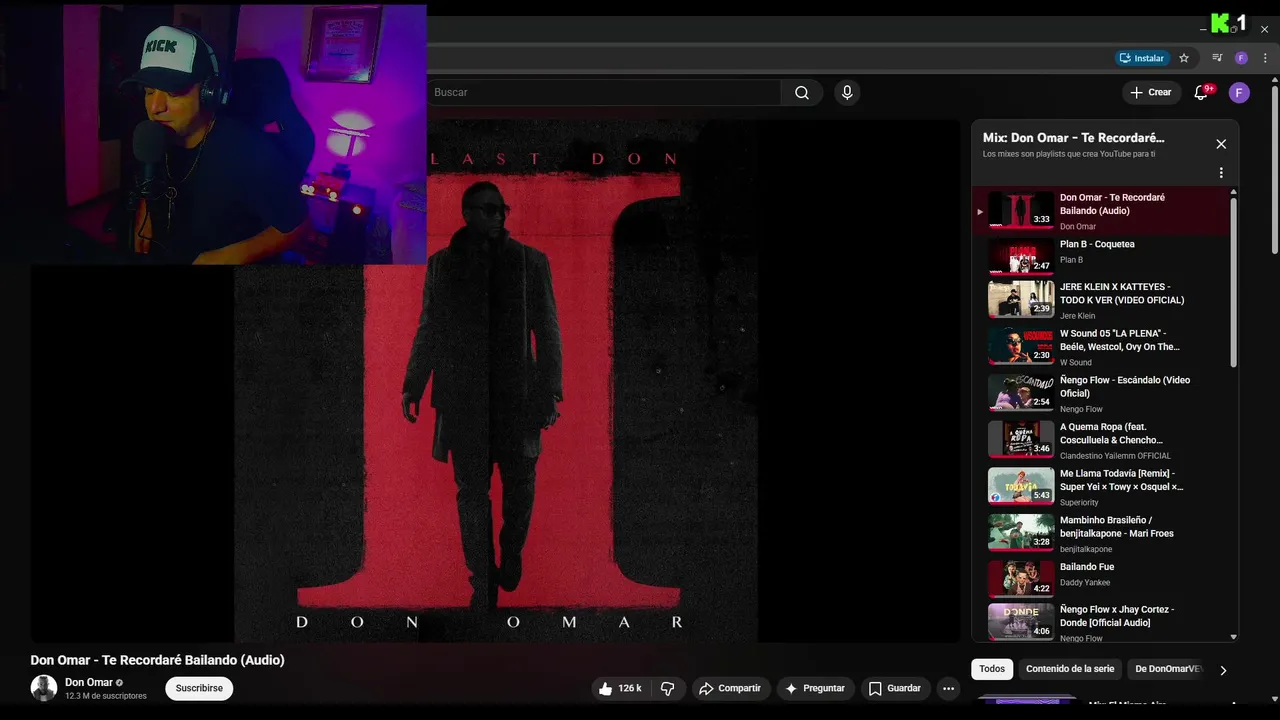Play Plan B - Coquetea thumbnail

click(x=1021, y=256)
